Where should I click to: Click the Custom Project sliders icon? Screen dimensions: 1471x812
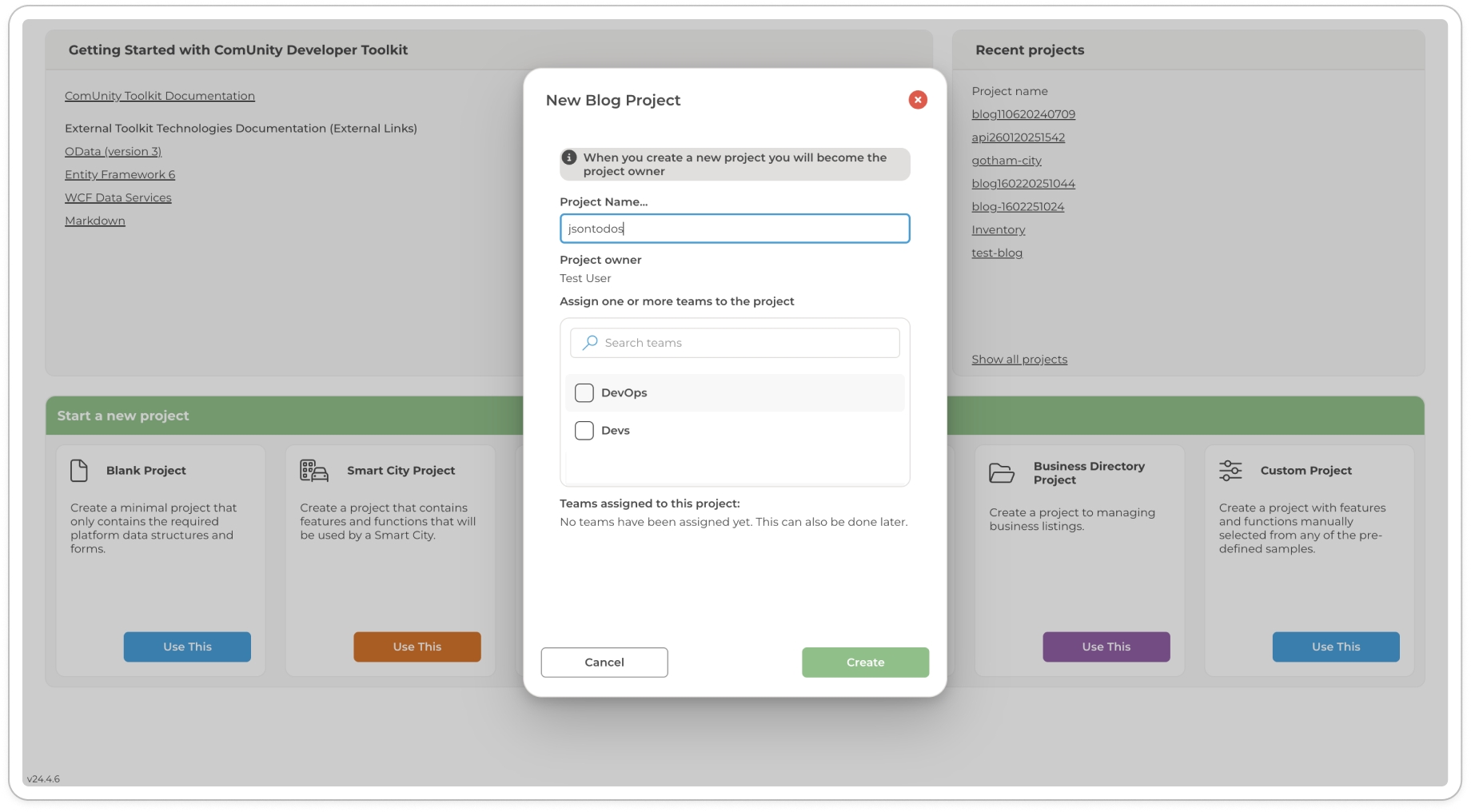[1230, 471]
